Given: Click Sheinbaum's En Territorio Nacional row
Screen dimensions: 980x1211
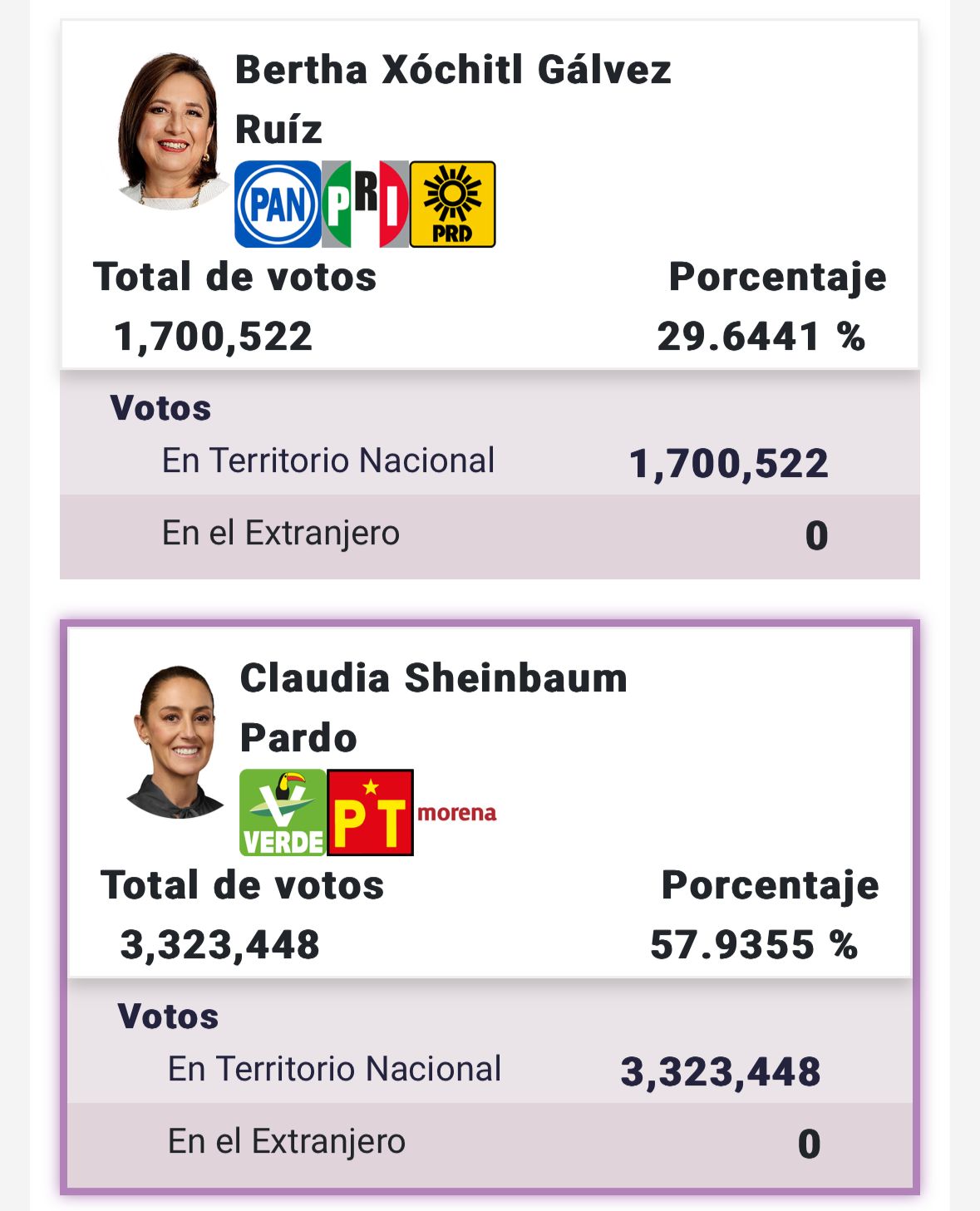Looking at the screenshot, I should 490,1070.
